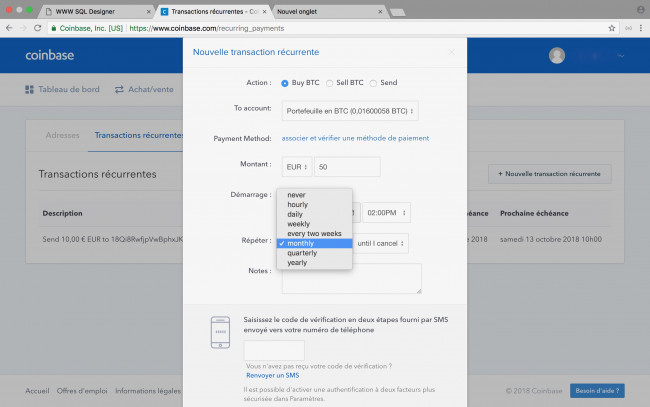Choose weekly in the repeat list
Viewport: 650px width, 407px height.
click(x=314, y=224)
